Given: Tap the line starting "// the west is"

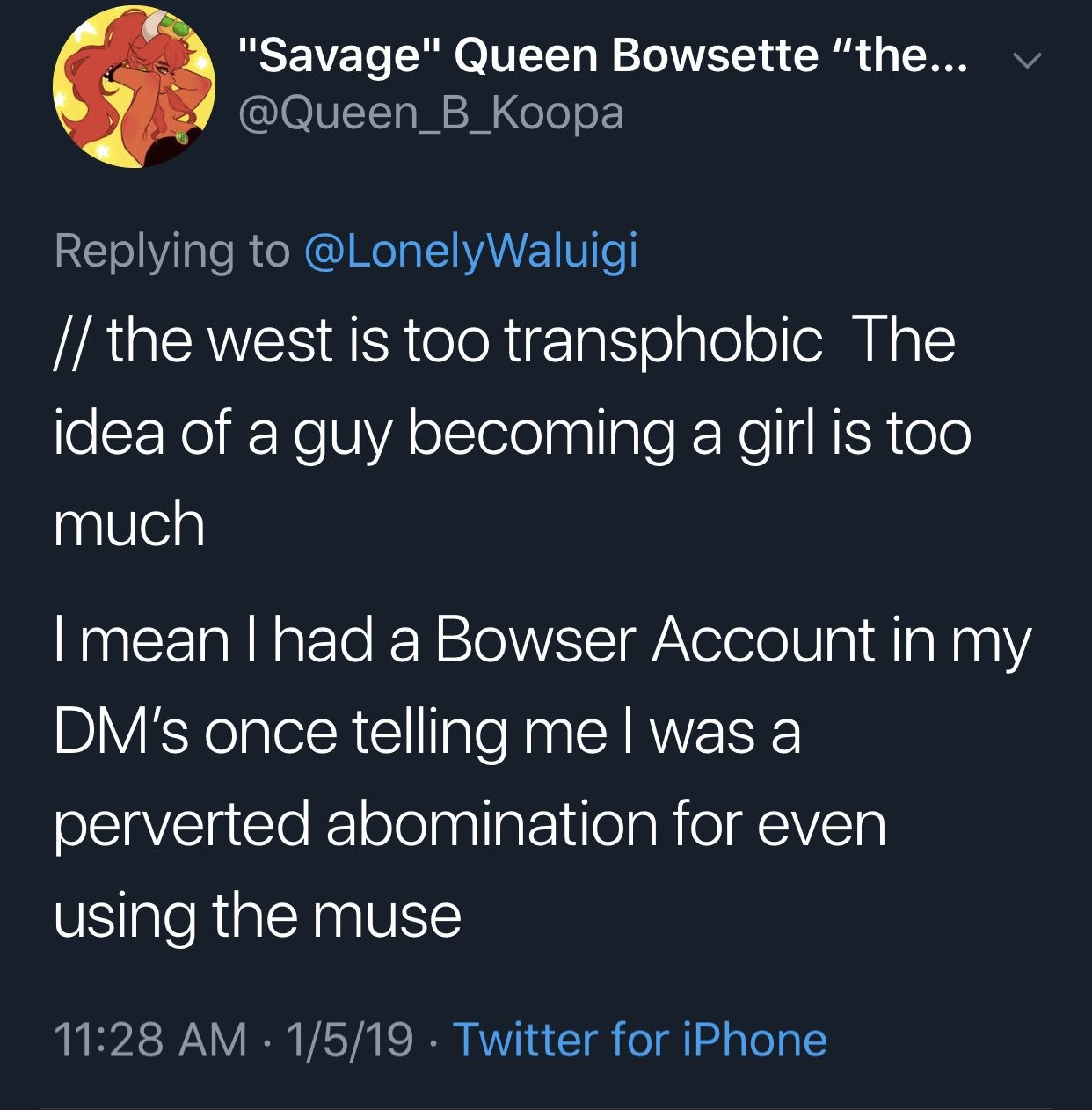Looking at the screenshot, I should [x=505, y=341].
